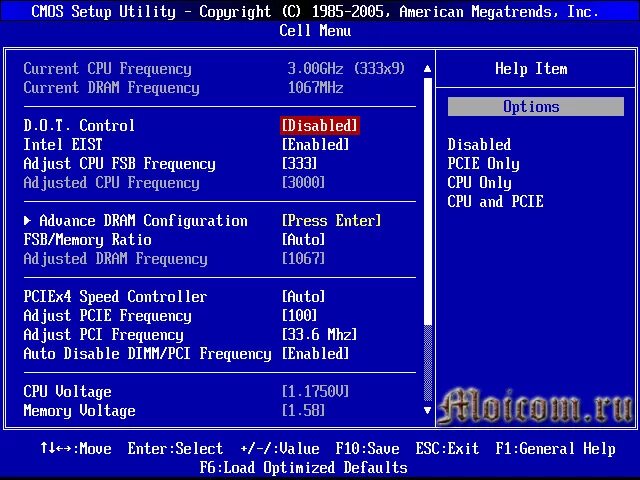Screen dimensions: 640x480
Task: Select the D.O.T. Control [Disabled] value
Action: 320,125
